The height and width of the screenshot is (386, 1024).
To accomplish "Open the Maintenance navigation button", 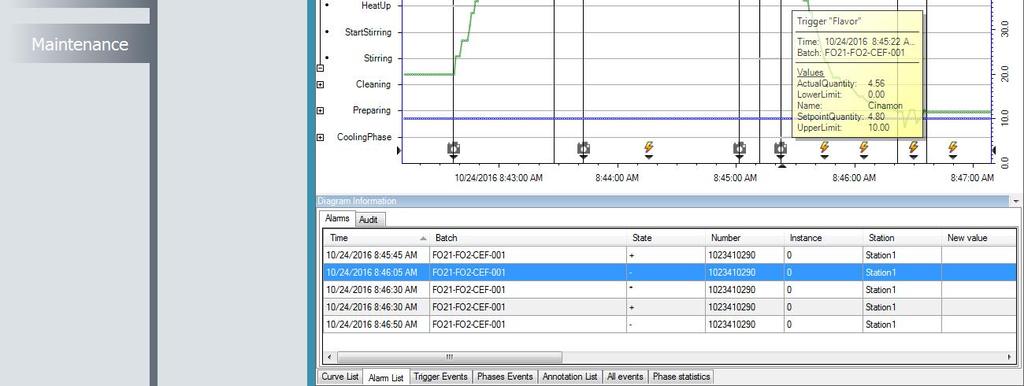I will [80, 44].
